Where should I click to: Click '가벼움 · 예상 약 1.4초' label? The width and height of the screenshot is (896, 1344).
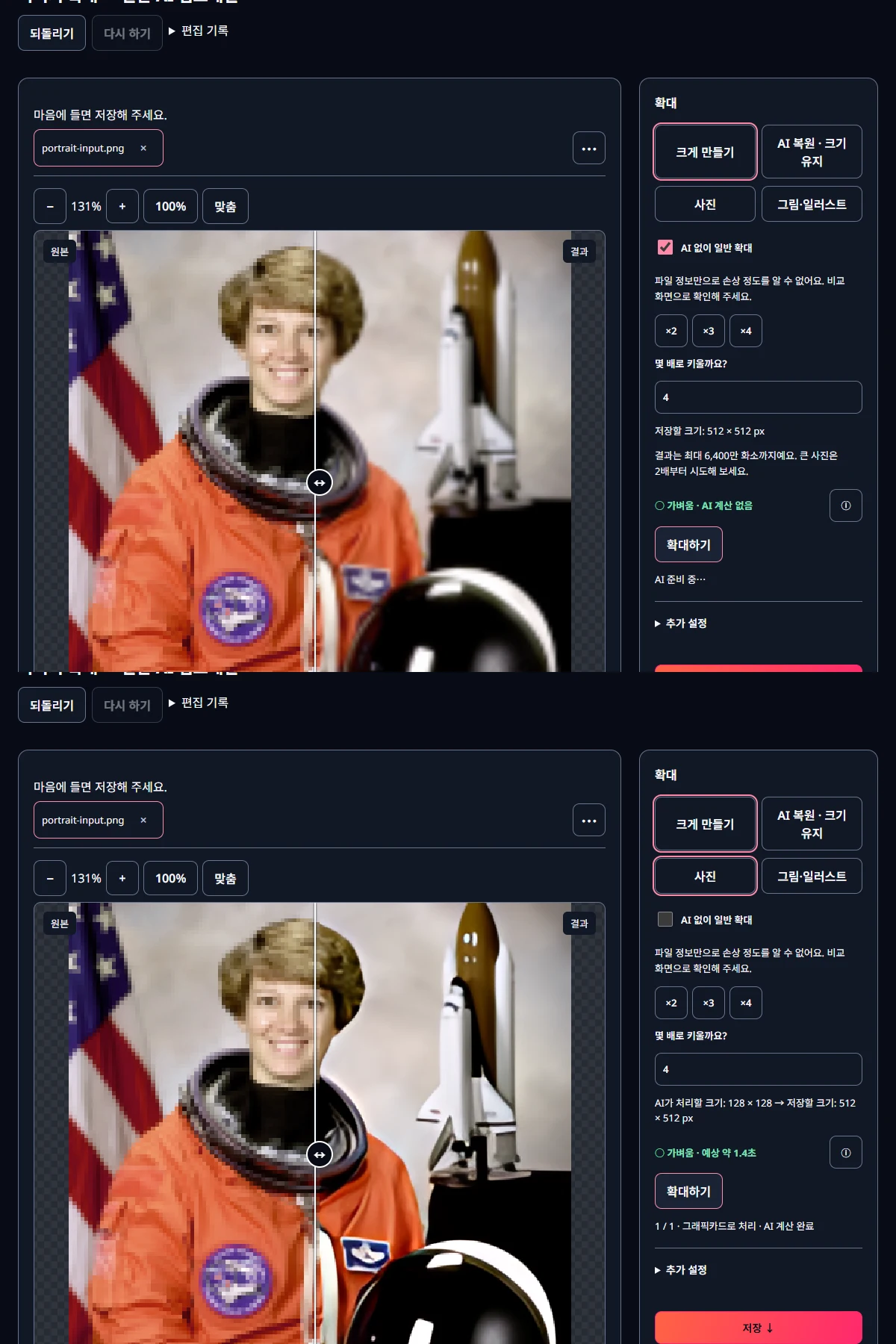click(x=706, y=1153)
